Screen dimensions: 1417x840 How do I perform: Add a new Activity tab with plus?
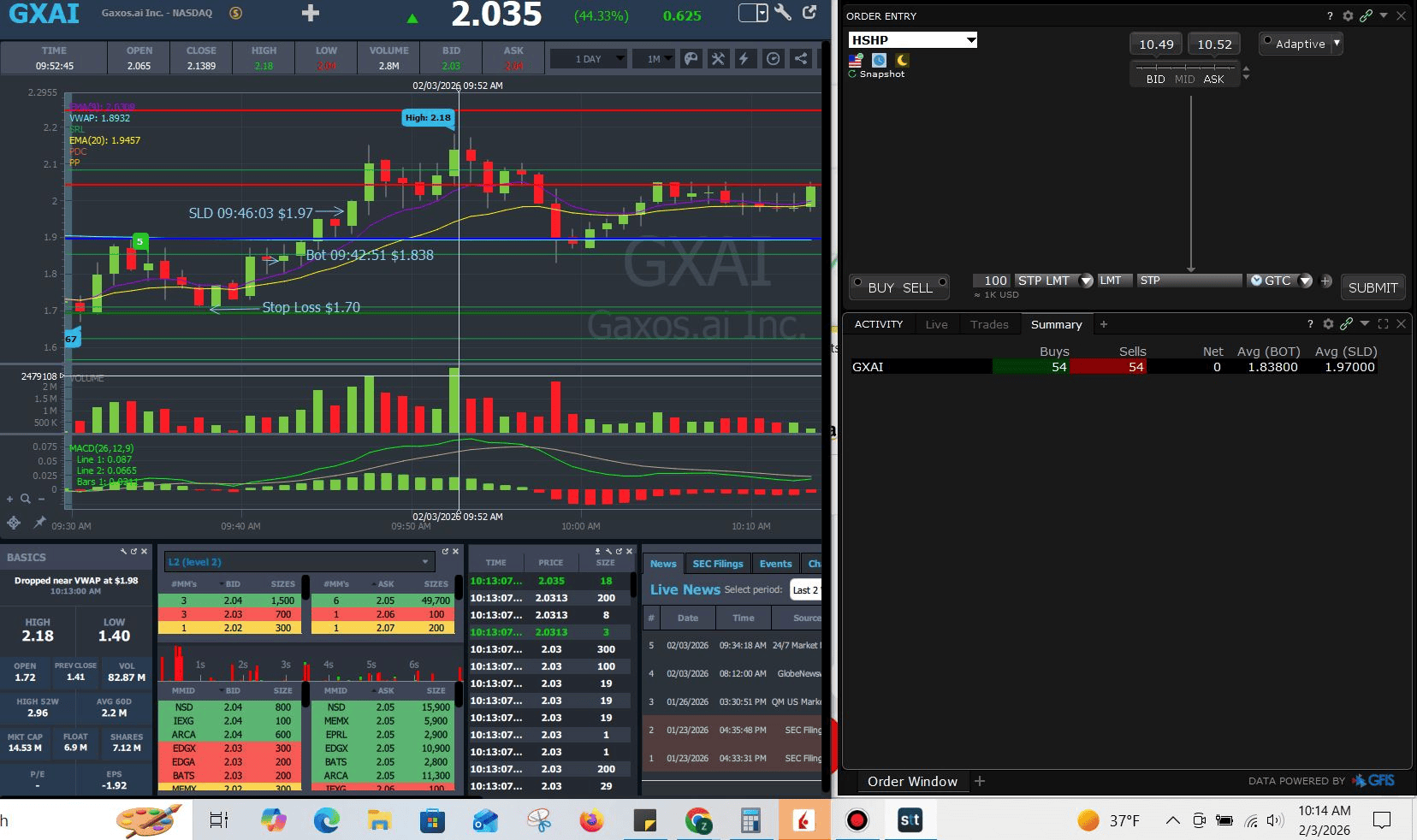pyautogui.click(x=1104, y=324)
